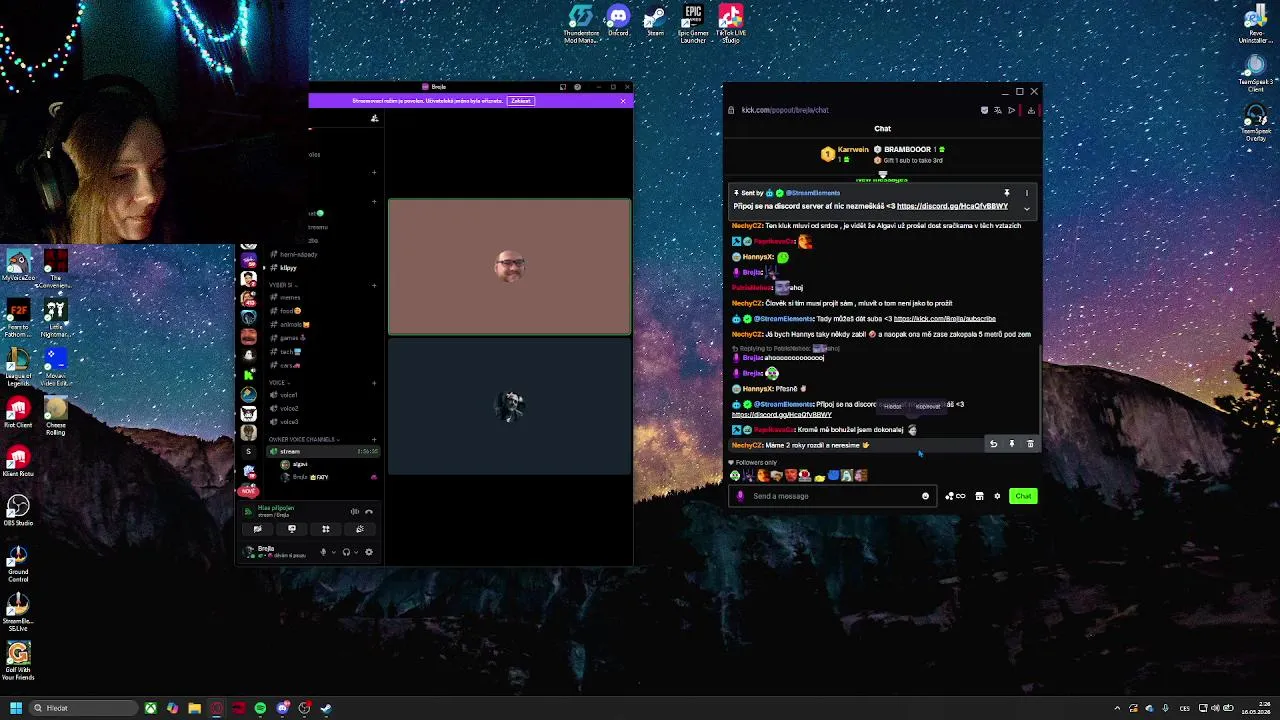Image resolution: width=1280 pixels, height=720 pixels.
Task: Open headphones device dropdown arrow
Action: pos(356,552)
